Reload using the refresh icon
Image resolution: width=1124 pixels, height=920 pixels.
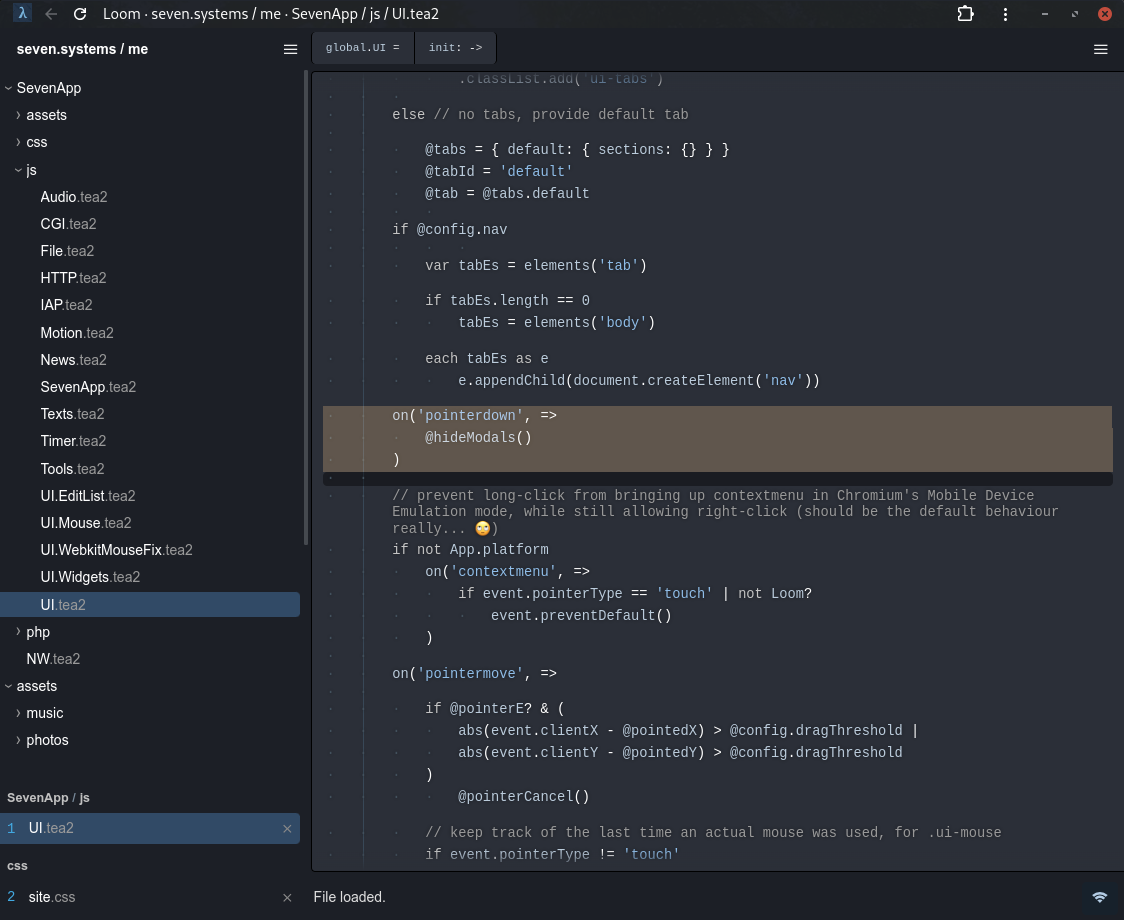pos(80,14)
